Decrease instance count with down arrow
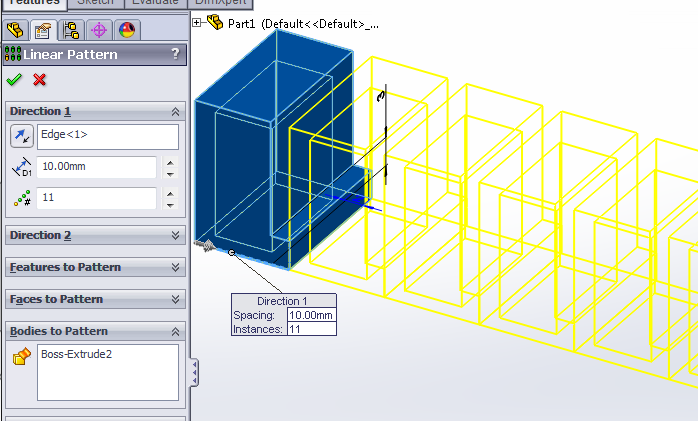 tap(170, 204)
